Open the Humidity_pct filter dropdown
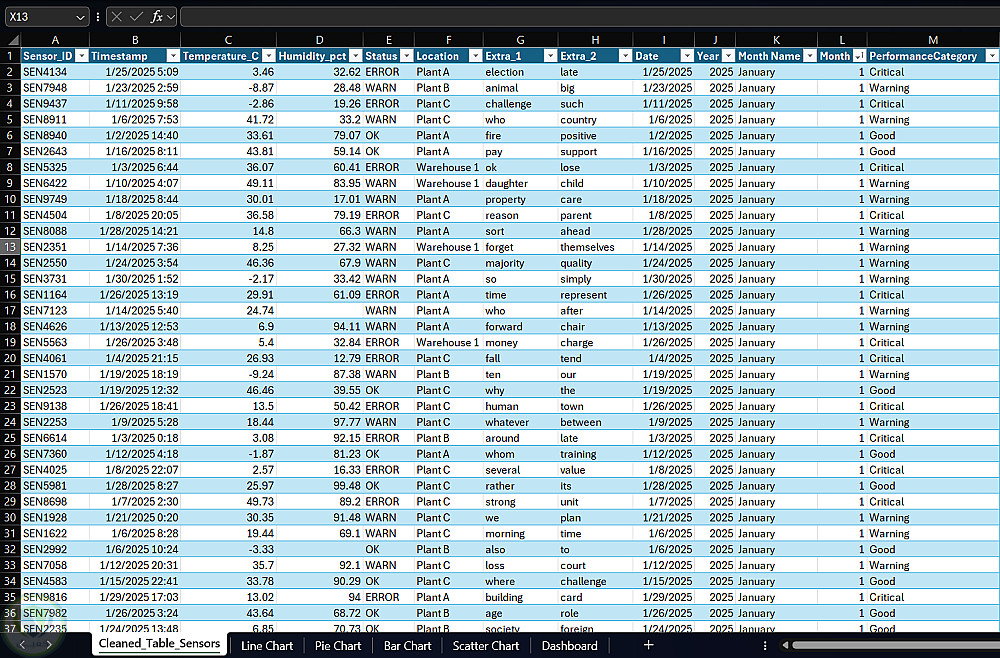The height and width of the screenshot is (658, 1000). tap(356, 56)
